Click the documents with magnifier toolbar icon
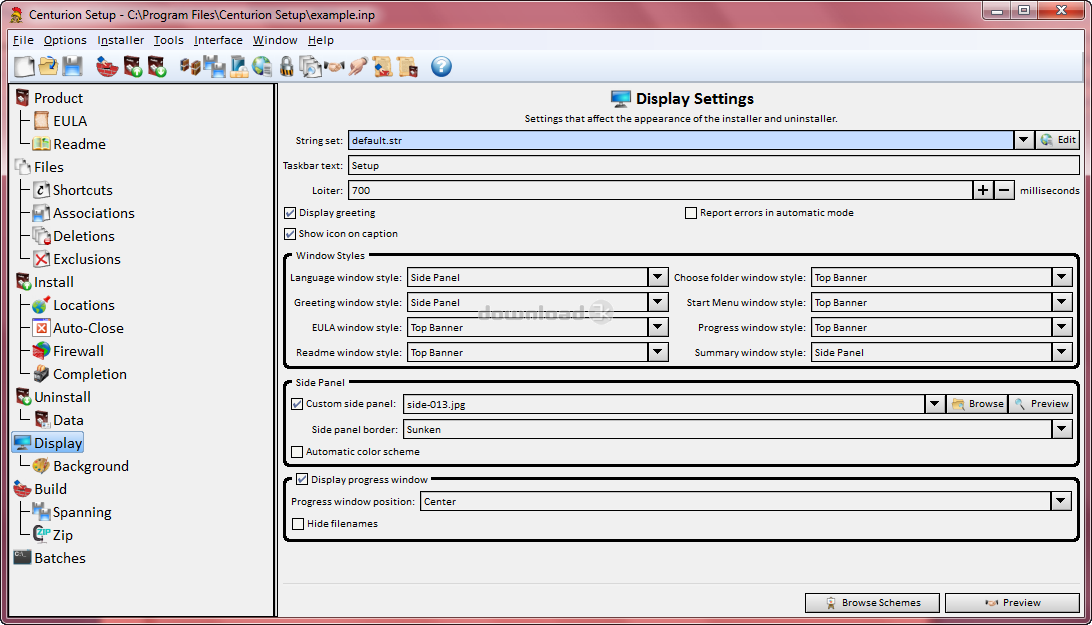Image resolution: width=1092 pixels, height=625 pixels. click(310, 67)
